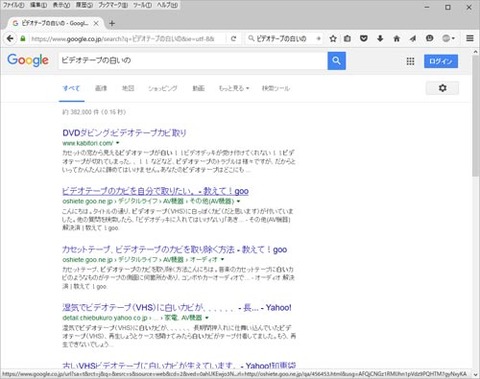
Task: Expand arrow beside その他(AV機器) breadcrumb
Action: click(238, 201)
